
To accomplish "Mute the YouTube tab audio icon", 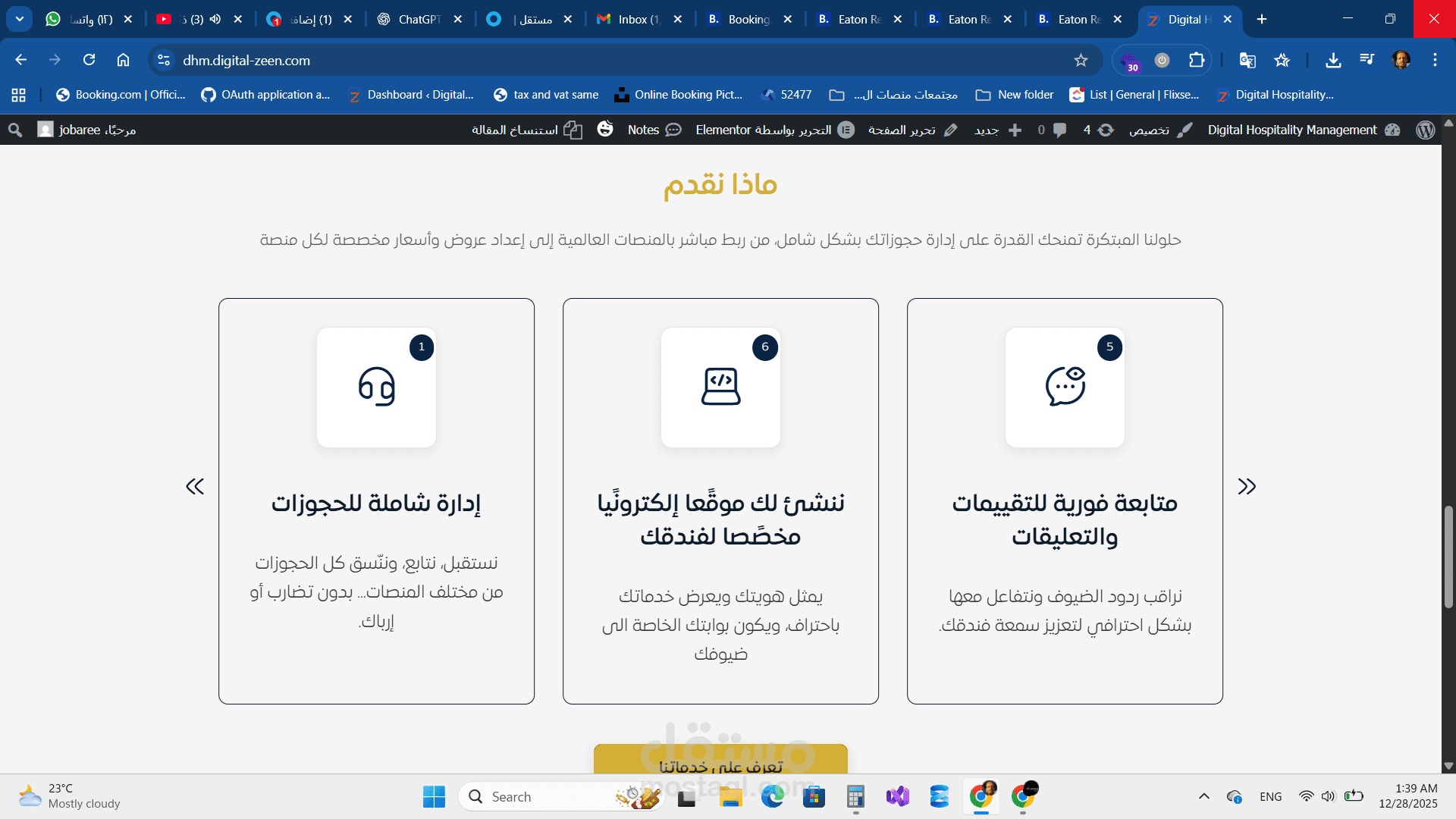I will click(215, 19).
